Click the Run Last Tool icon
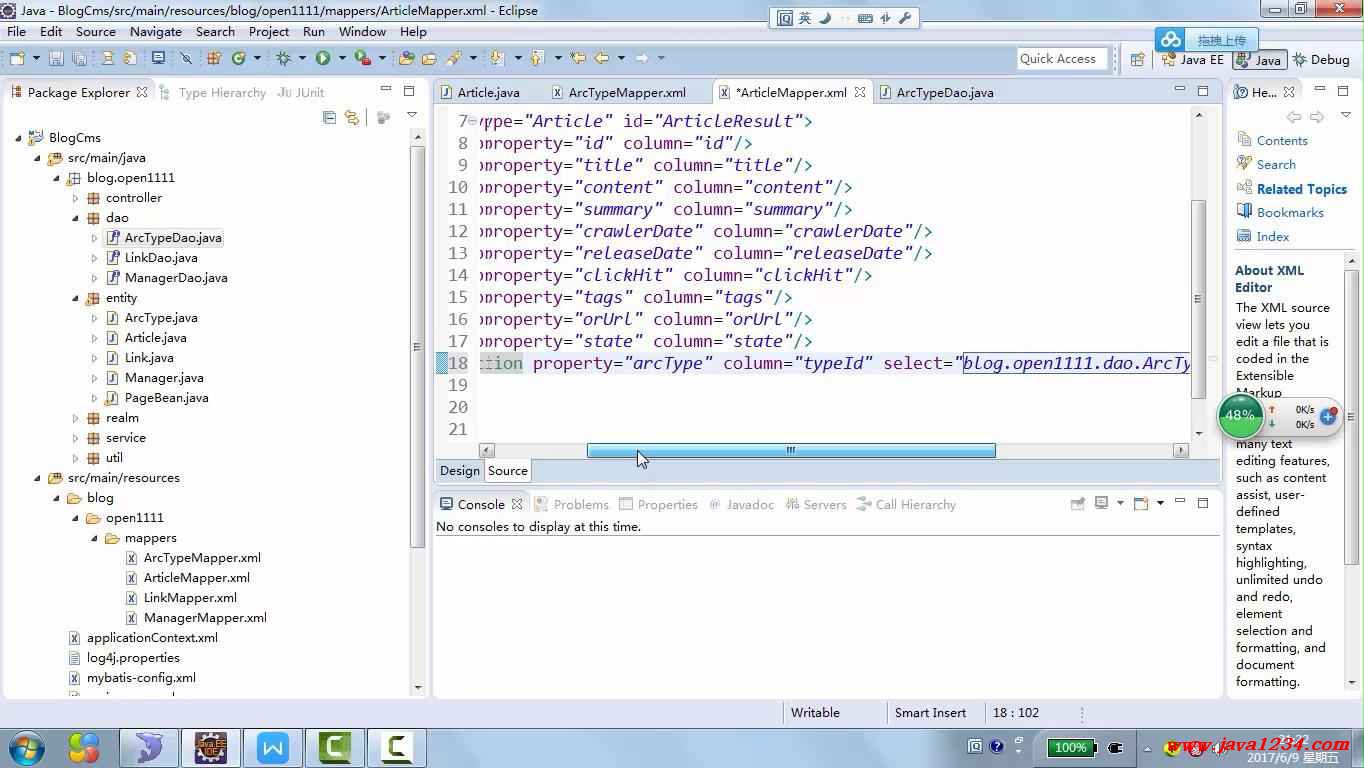Image resolution: width=1364 pixels, height=768 pixels. [x=363, y=59]
